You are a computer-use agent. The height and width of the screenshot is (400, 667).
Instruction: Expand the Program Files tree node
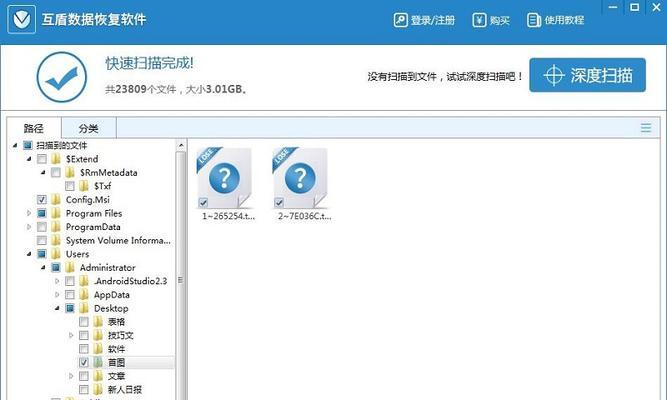click(x=29, y=213)
